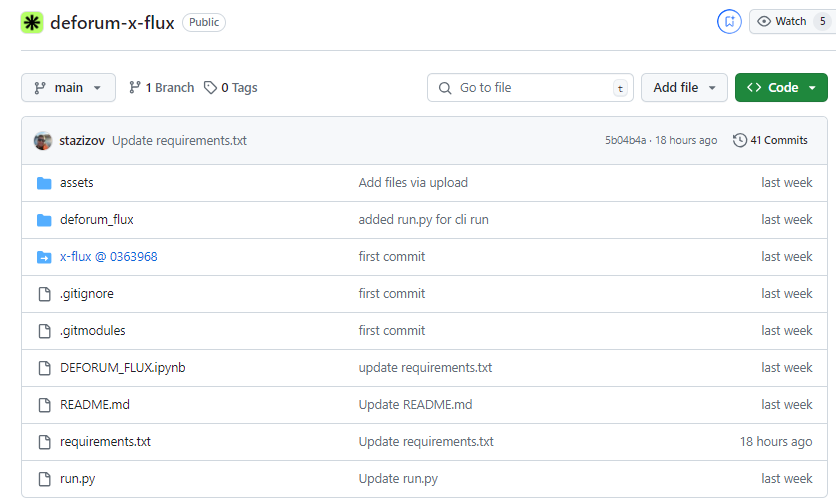Click the deforum-x-flux repository logo icon
Viewport: 836px width, 504px height.
pyautogui.click(x=32, y=22)
